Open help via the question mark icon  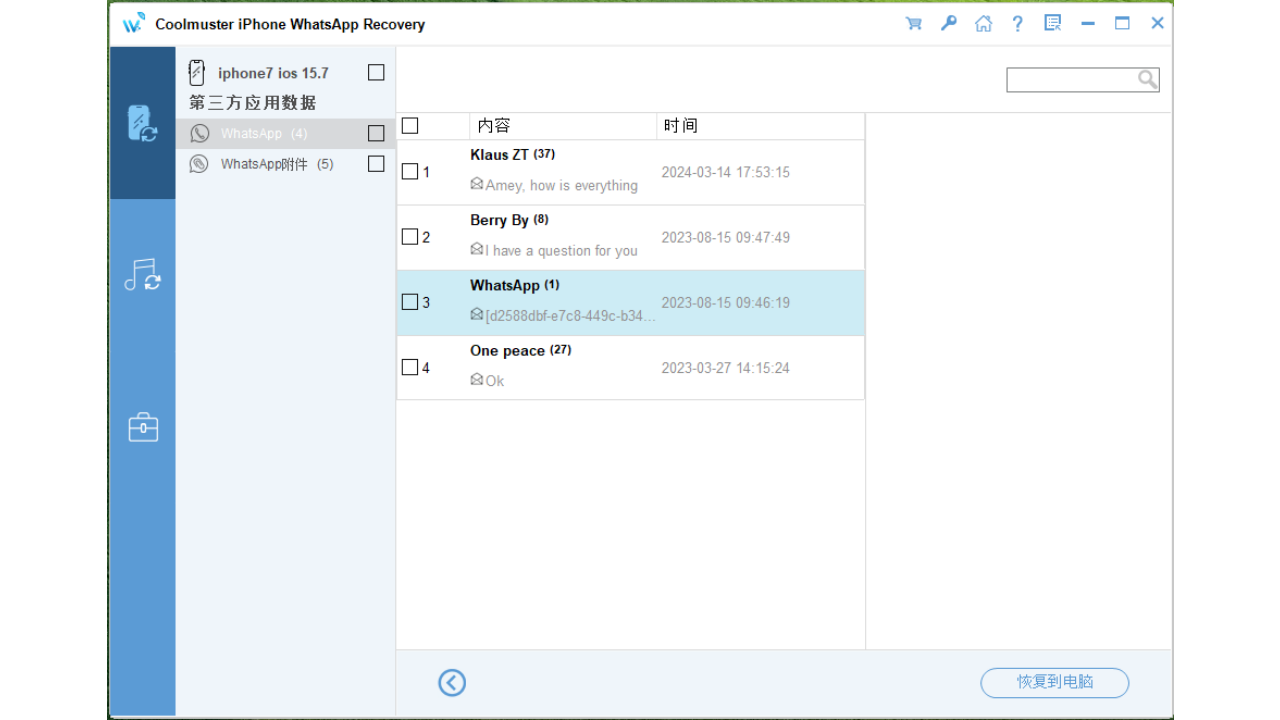[1017, 22]
